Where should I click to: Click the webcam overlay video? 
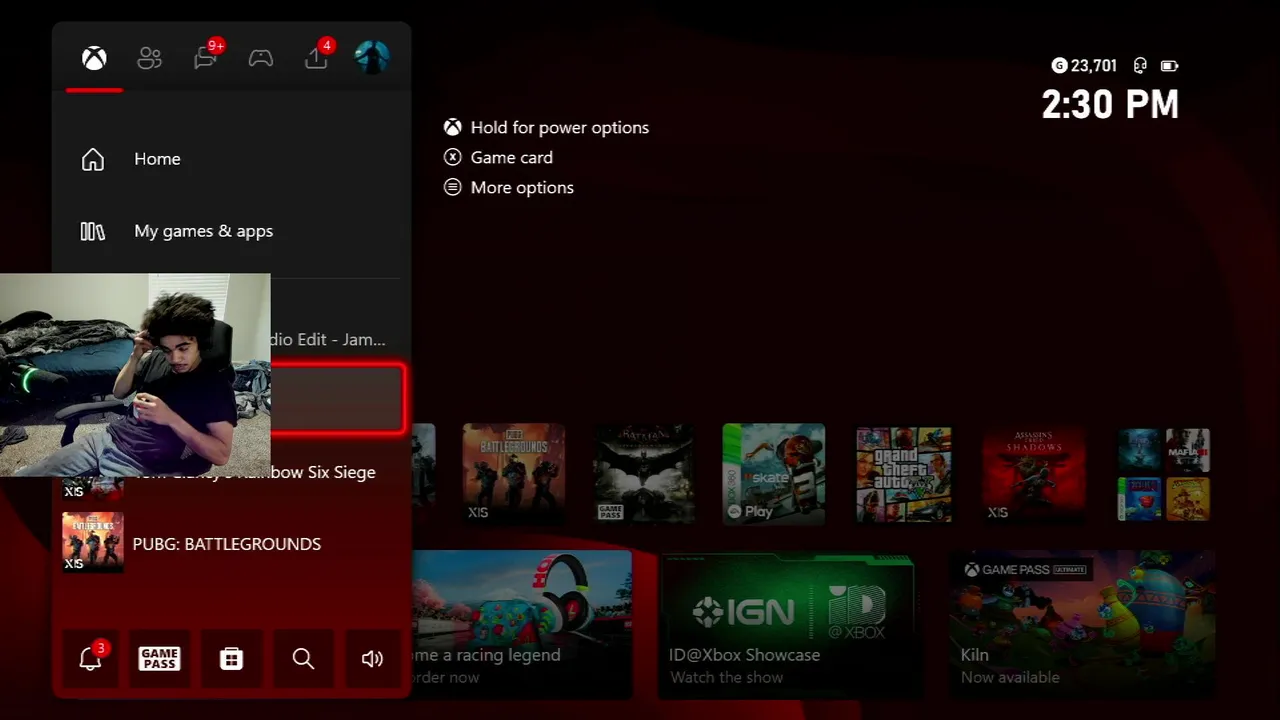pos(135,375)
